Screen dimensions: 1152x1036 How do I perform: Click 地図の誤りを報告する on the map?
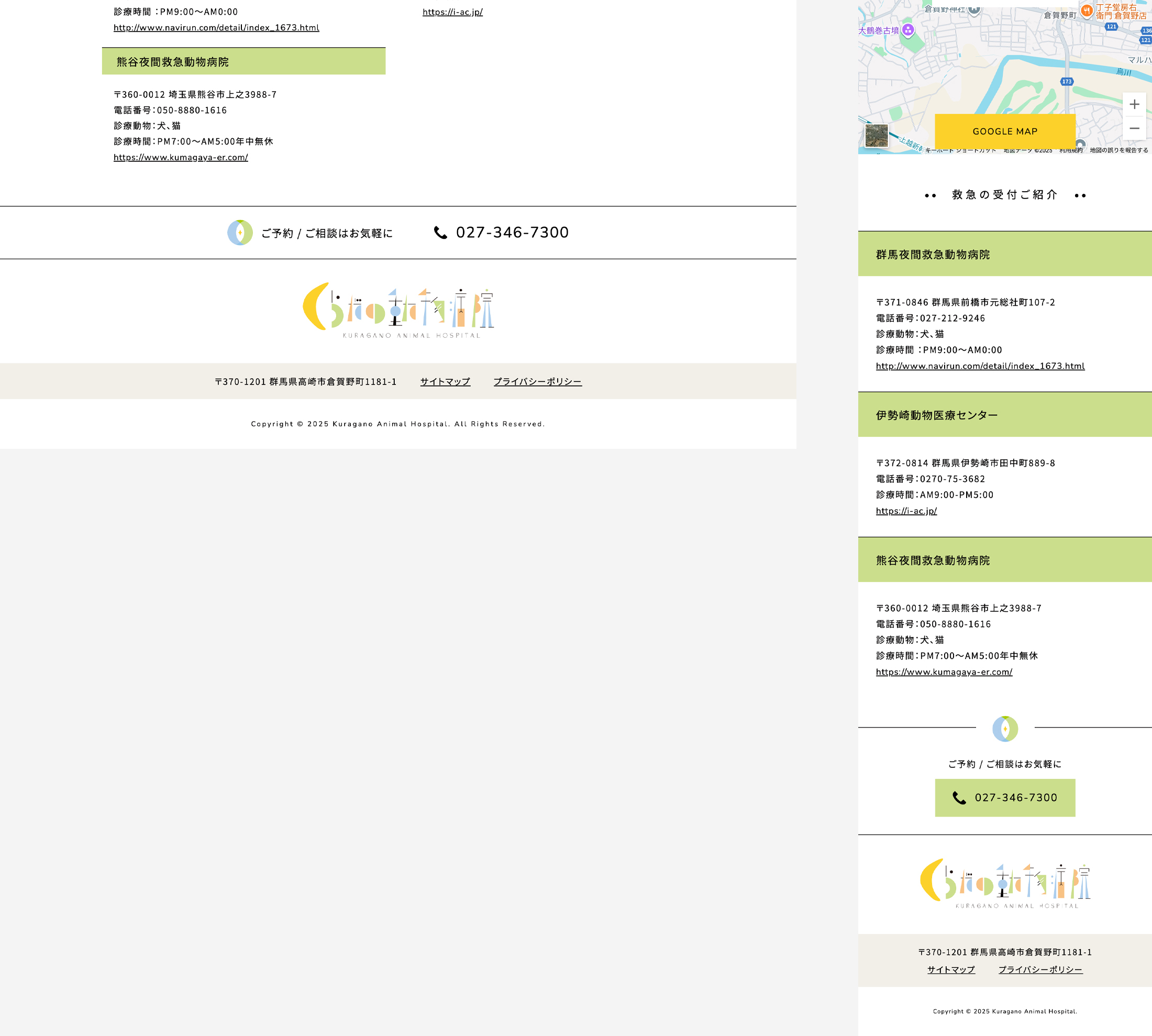tap(1118, 150)
